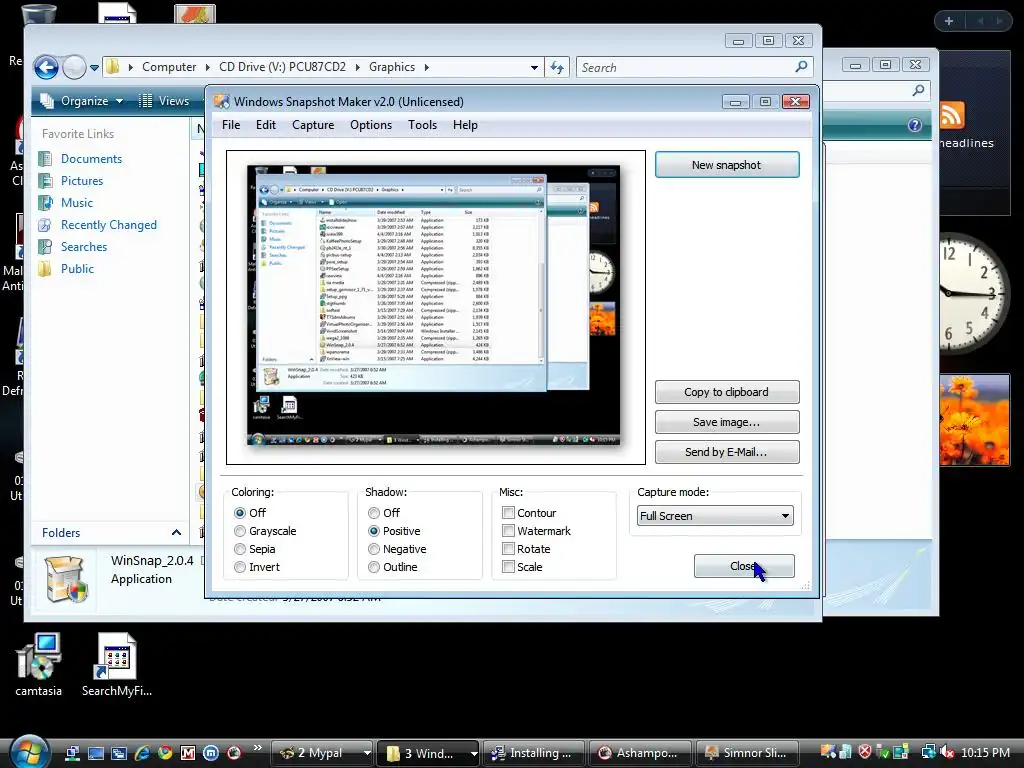Click the search magnifier icon in Explorer
The image size is (1024, 768).
click(801, 67)
